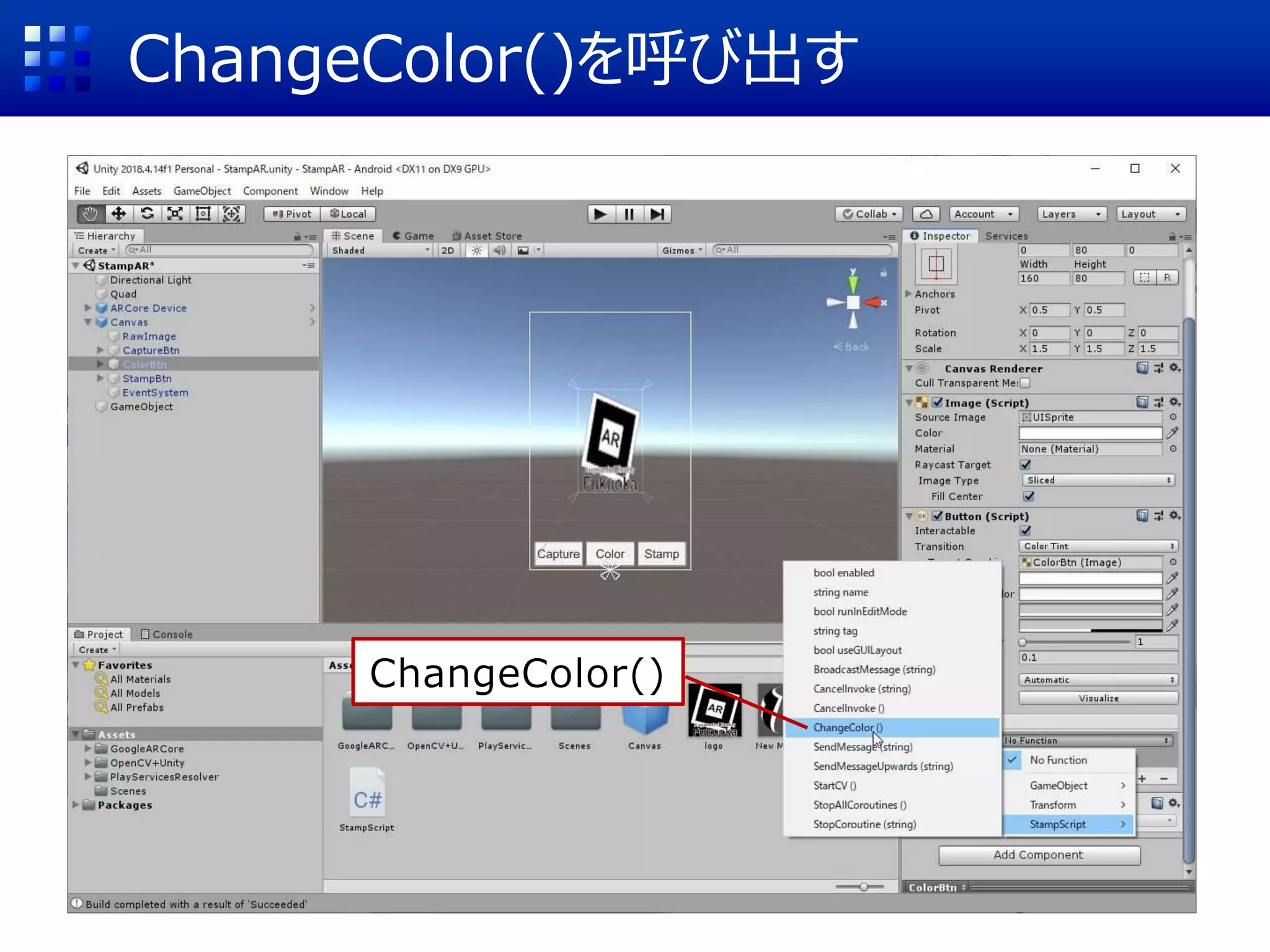Open Layers dropdown
The width and height of the screenshot is (1270, 952).
pyautogui.click(x=1072, y=214)
